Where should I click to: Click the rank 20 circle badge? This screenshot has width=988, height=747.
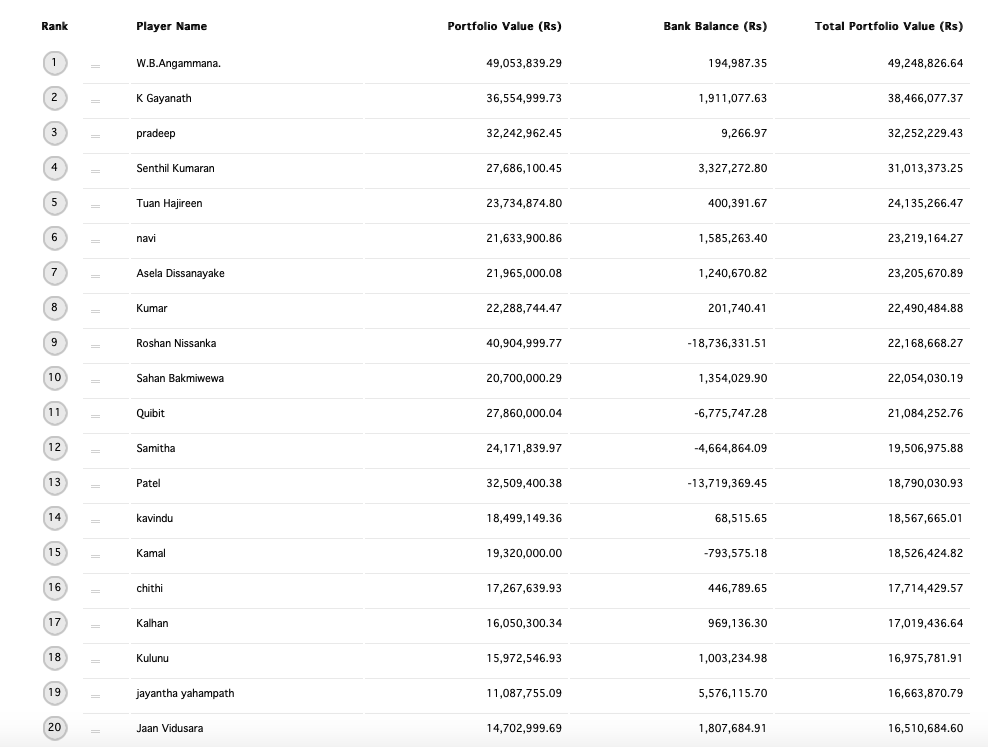click(x=55, y=727)
